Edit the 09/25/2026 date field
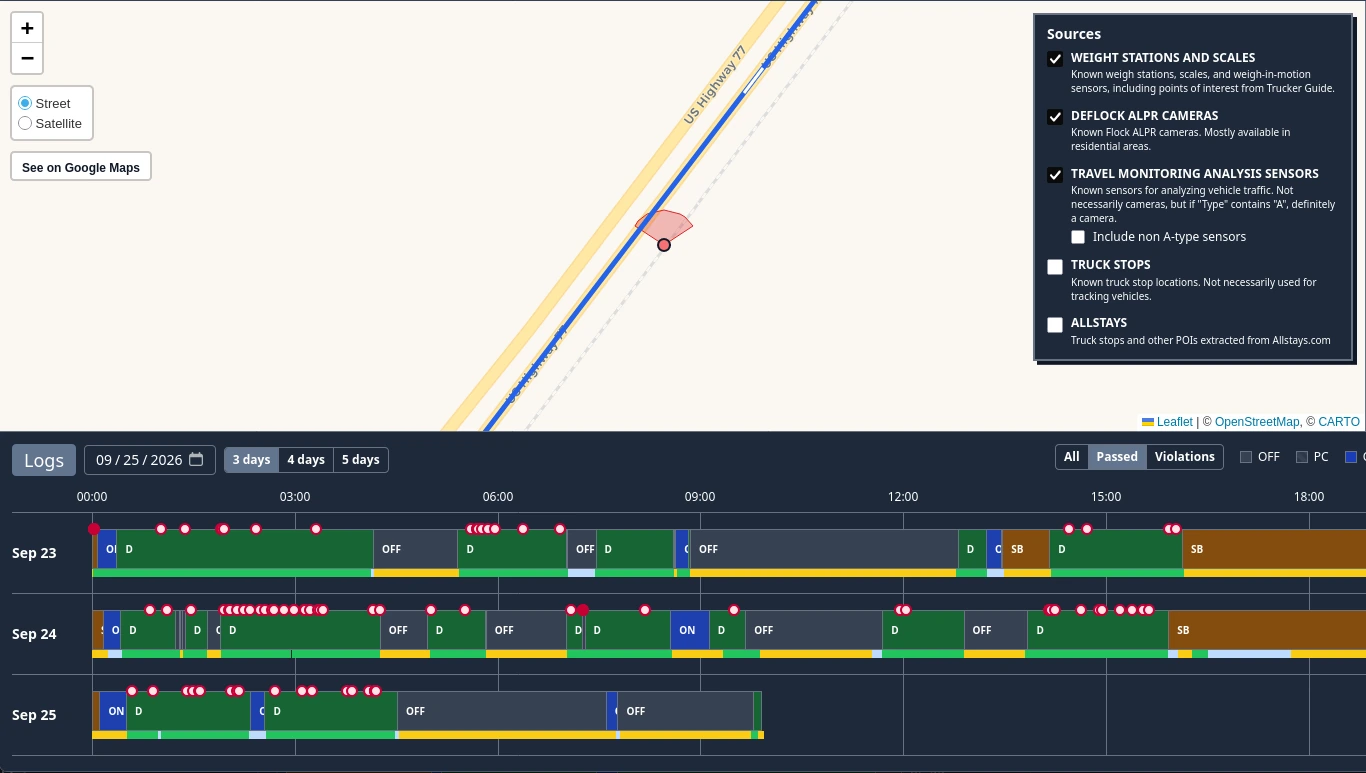 150,460
